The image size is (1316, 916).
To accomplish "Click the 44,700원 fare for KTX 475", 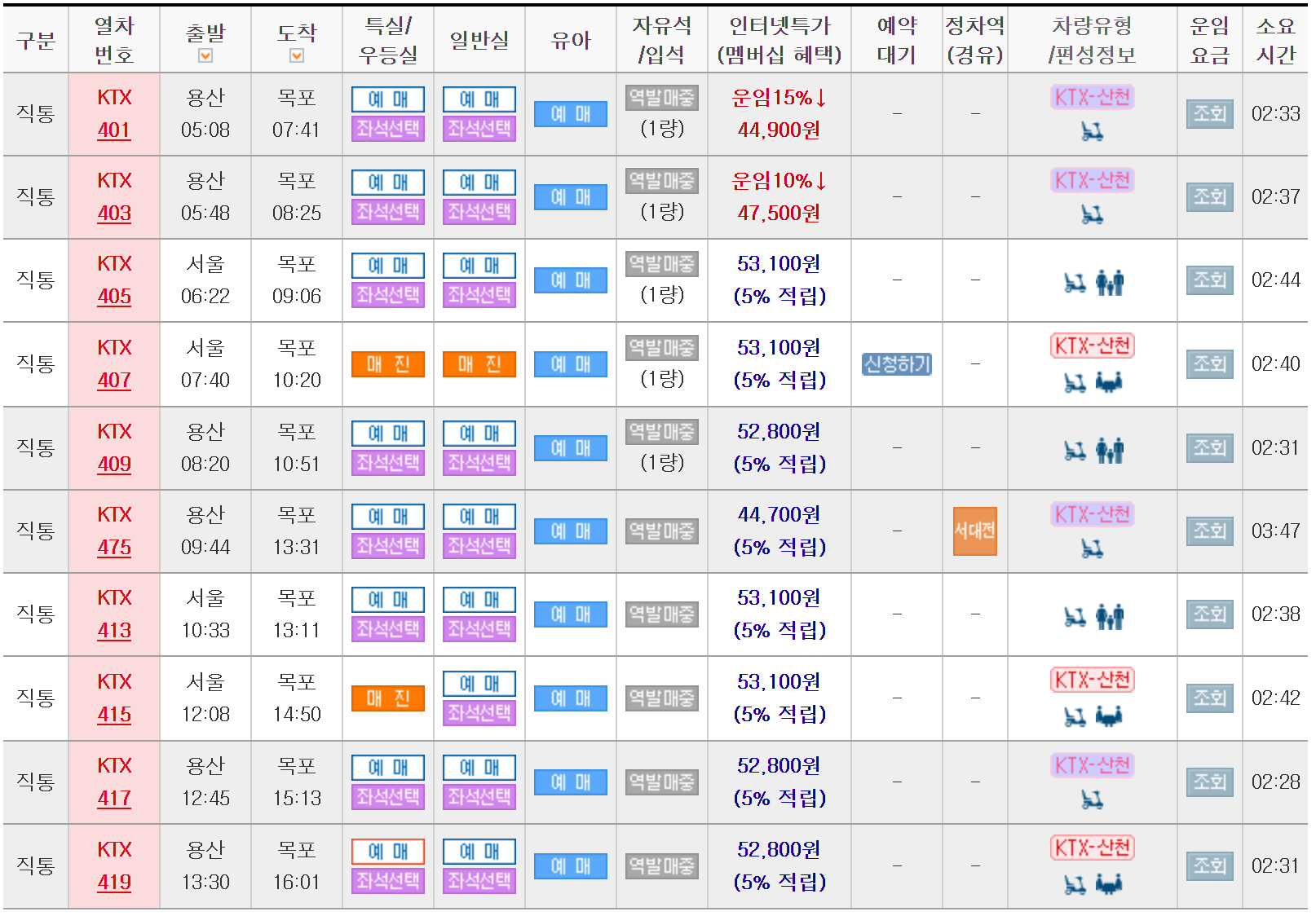I will tap(779, 515).
